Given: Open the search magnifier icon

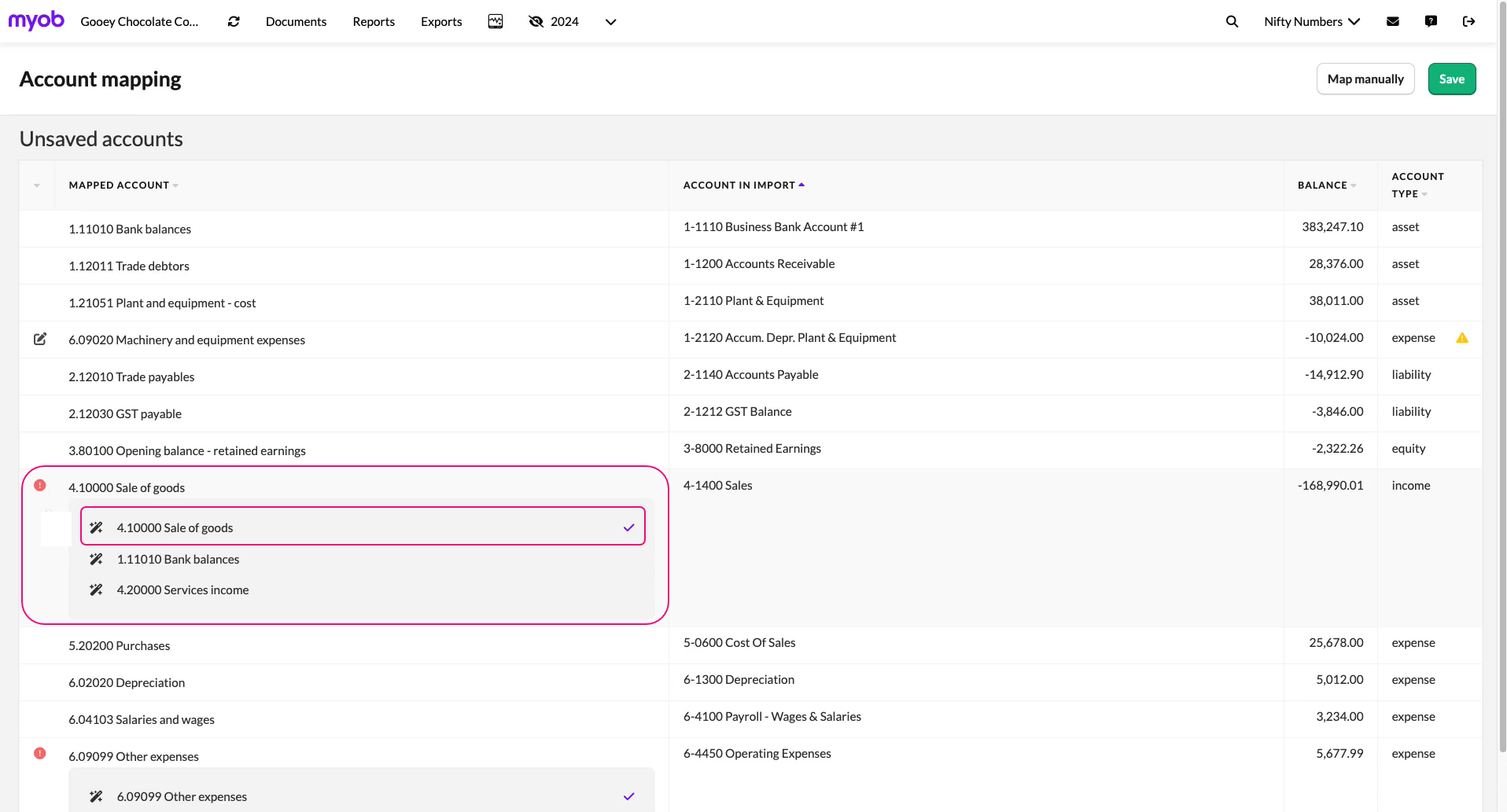Looking at the screenshot, I should (1232, 22).
